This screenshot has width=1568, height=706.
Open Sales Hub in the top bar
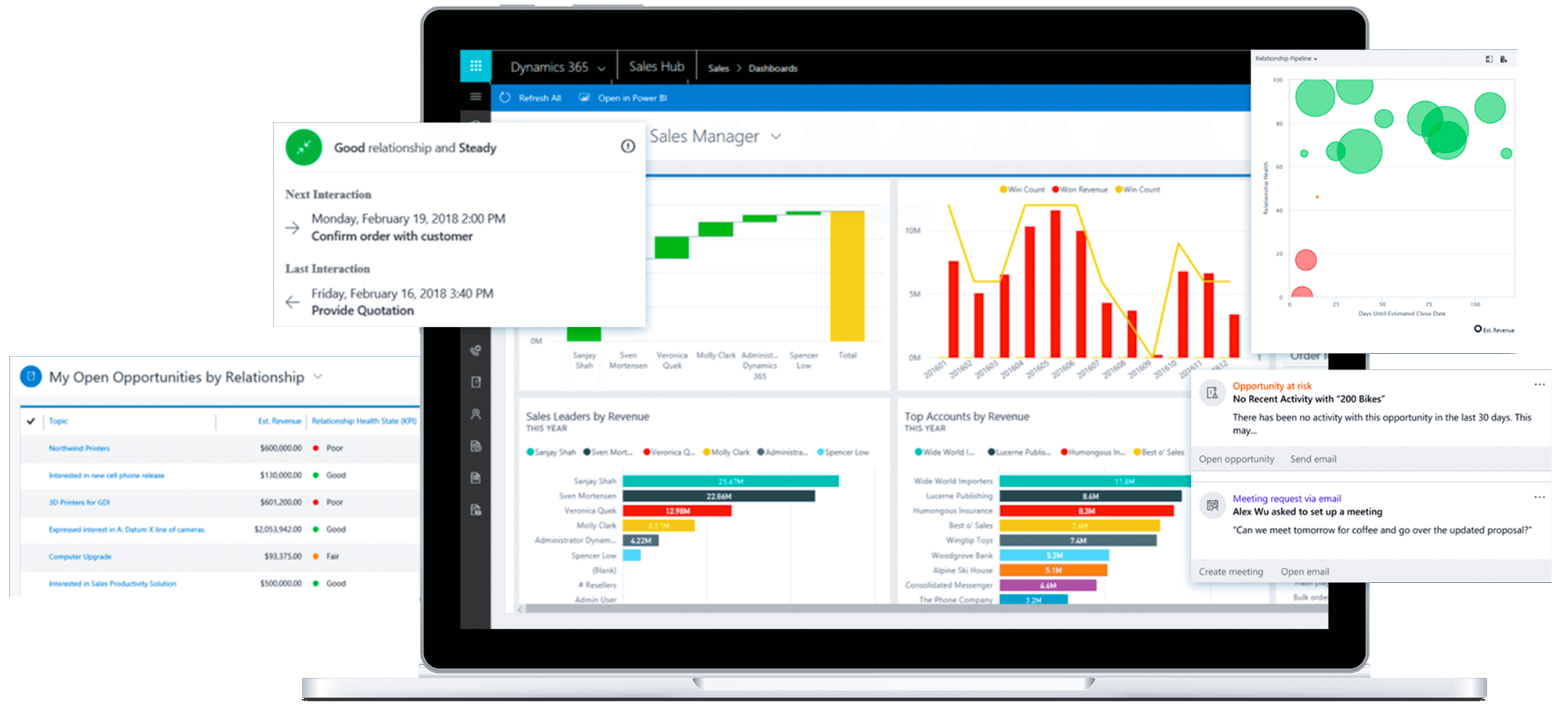pos(656,67)
